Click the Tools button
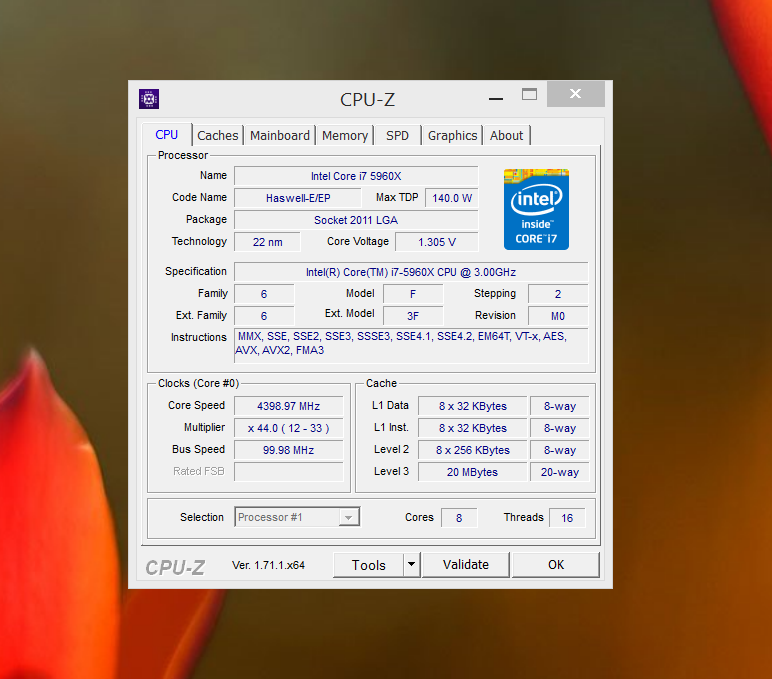This screenshot has width=772, height=679. click(x=368, y=565)
